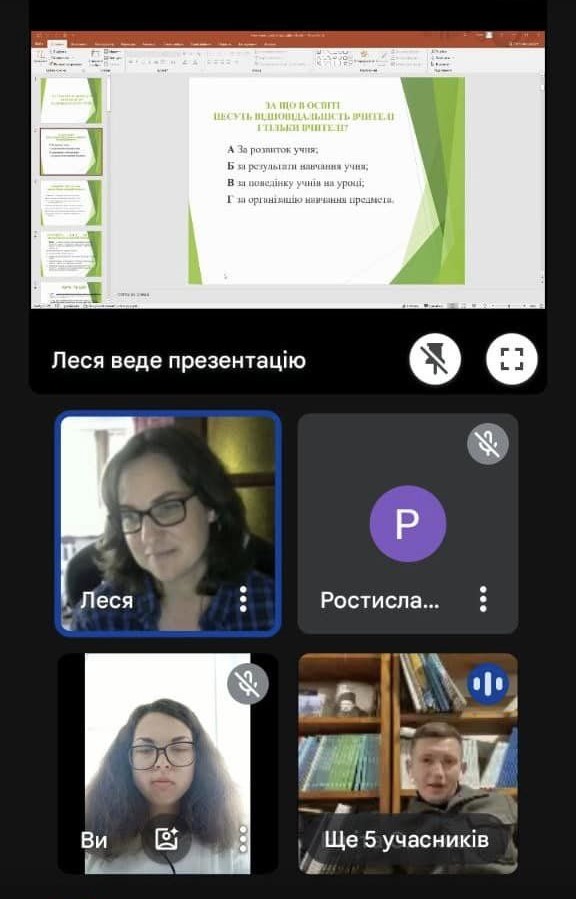Open the Ще 5 учасників tile

407,764
